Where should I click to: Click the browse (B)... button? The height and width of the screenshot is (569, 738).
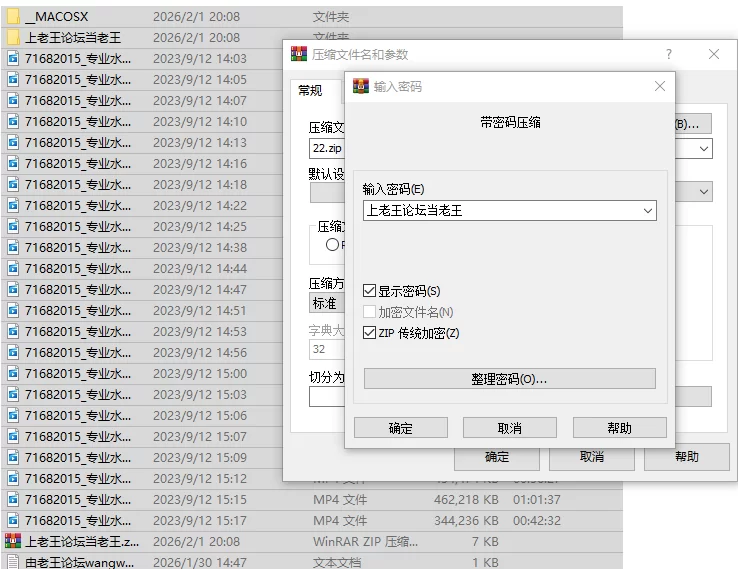point(693,124)
